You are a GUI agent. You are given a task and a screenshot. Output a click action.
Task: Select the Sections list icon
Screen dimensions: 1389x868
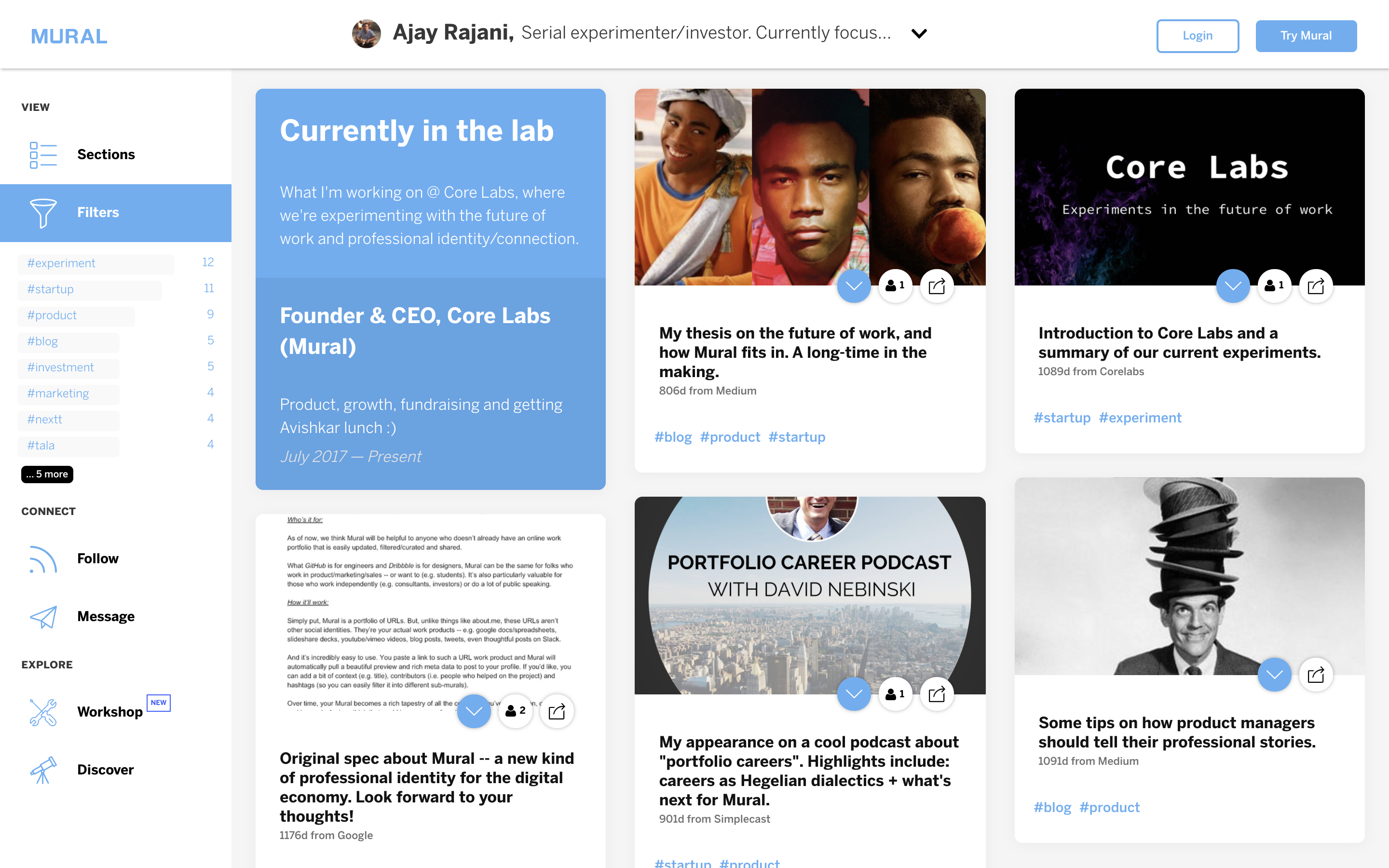pyautogui.click(x=43, y=155)
